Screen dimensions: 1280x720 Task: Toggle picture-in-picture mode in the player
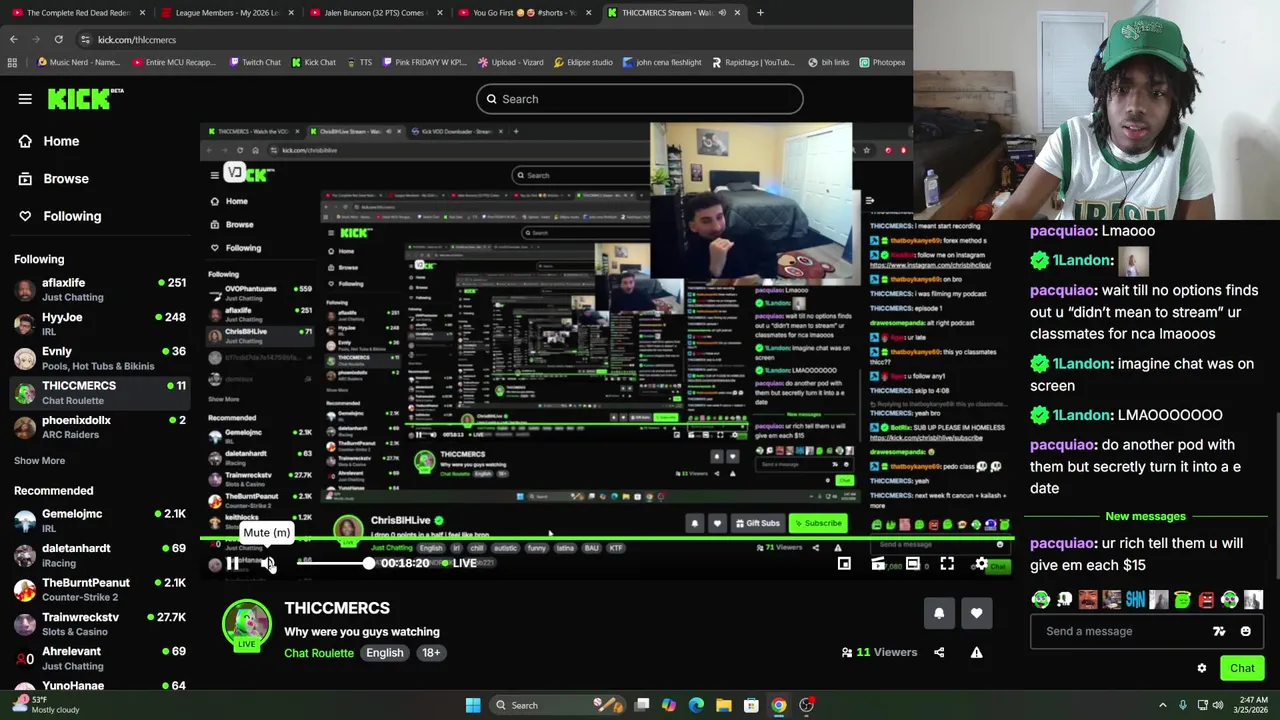pyautogui.click(x=844, y=564)
